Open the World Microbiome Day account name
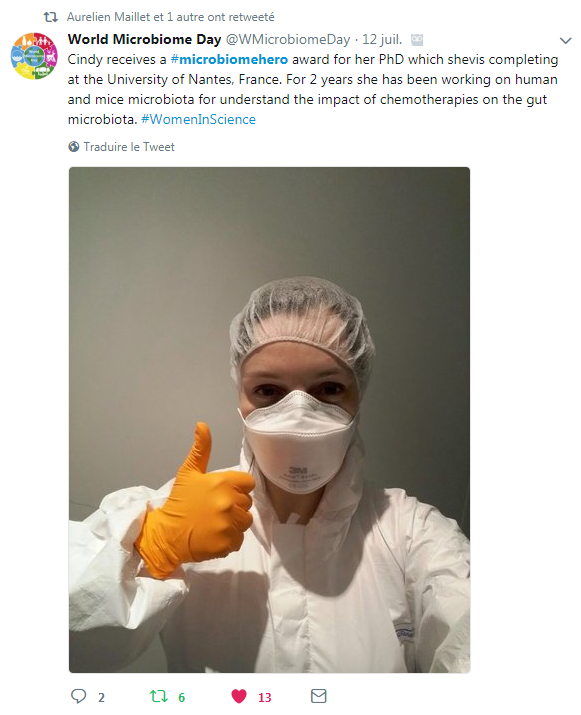 [145, 40]
